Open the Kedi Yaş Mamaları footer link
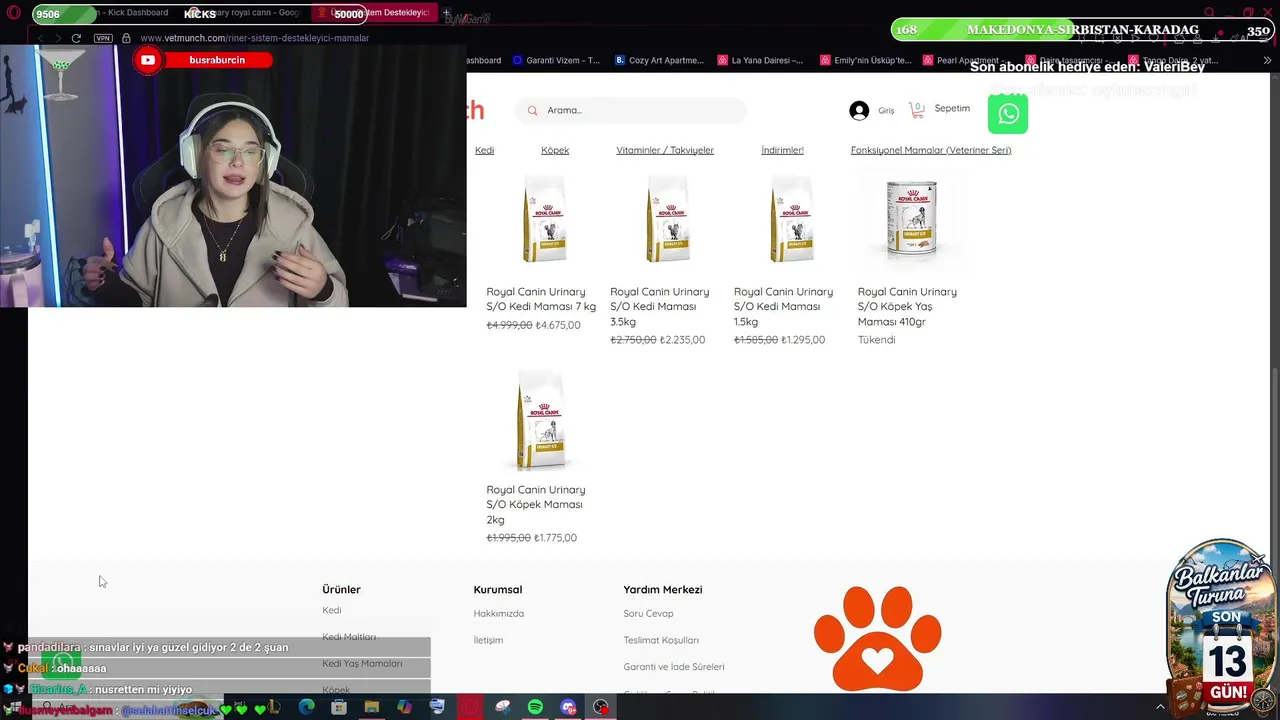 point(362,664)
